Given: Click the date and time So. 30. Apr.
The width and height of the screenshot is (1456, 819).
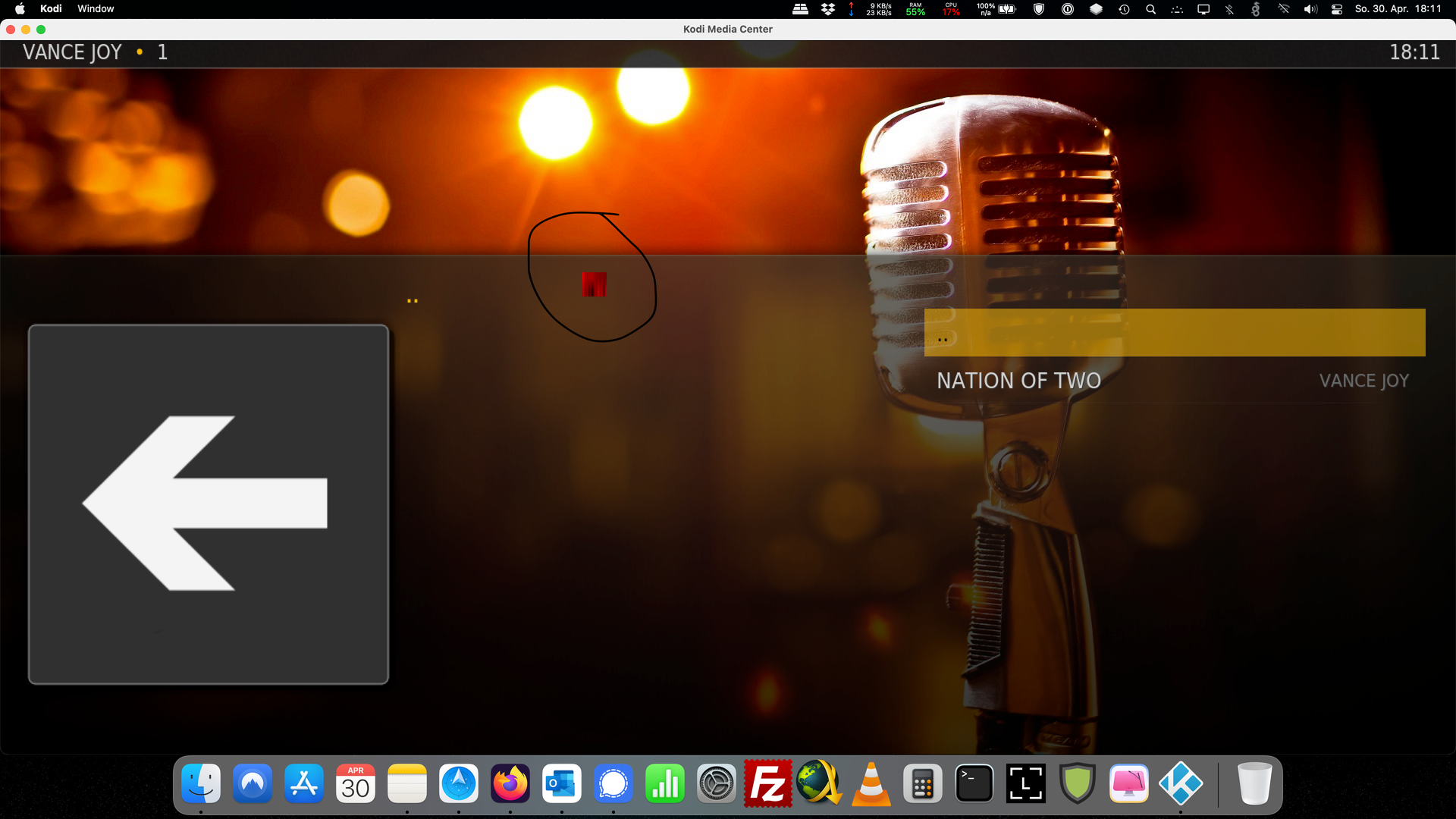Looking at the screenshot, I should (1398, 9).
